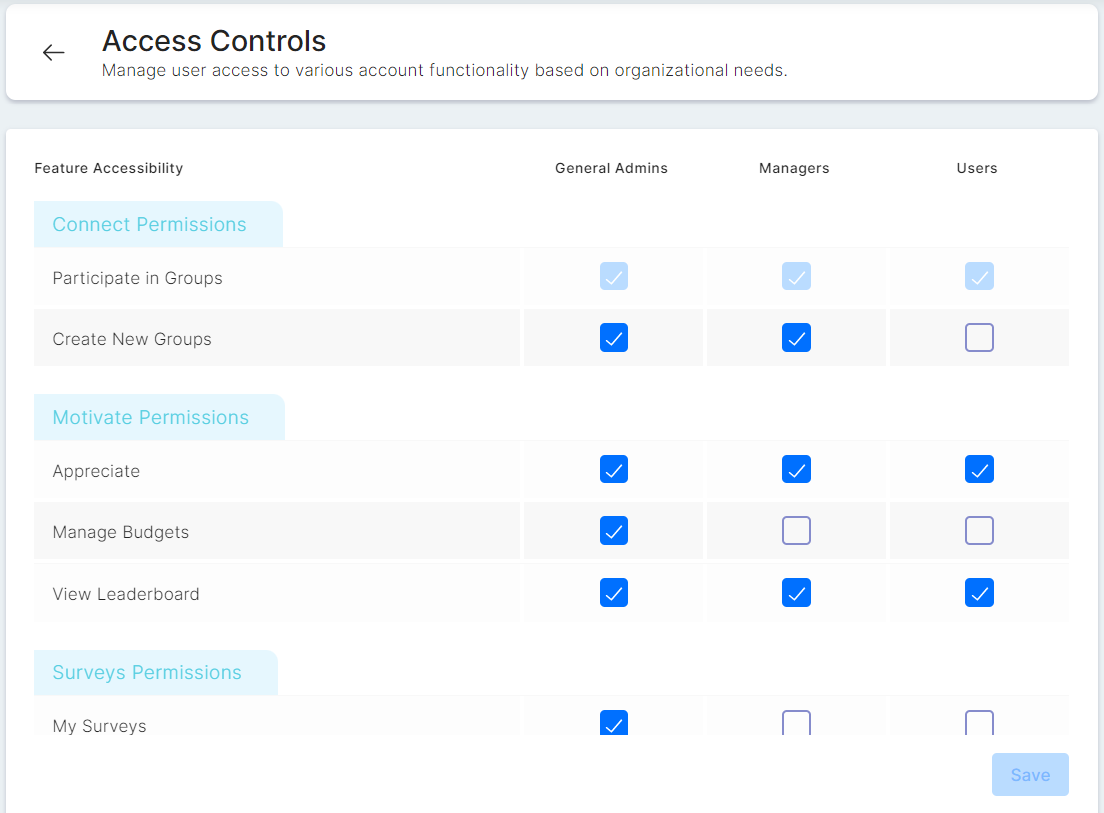Uncheck Appreciate for General Admins

[x=614, y=469]
